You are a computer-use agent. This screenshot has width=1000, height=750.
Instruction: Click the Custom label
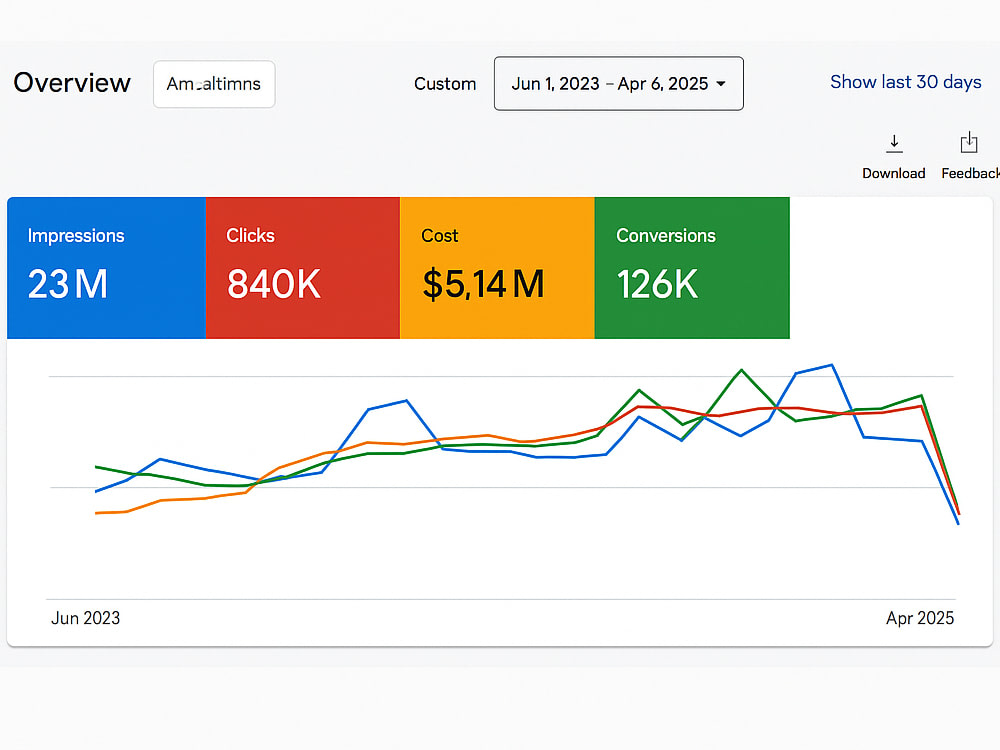(445, 84)
